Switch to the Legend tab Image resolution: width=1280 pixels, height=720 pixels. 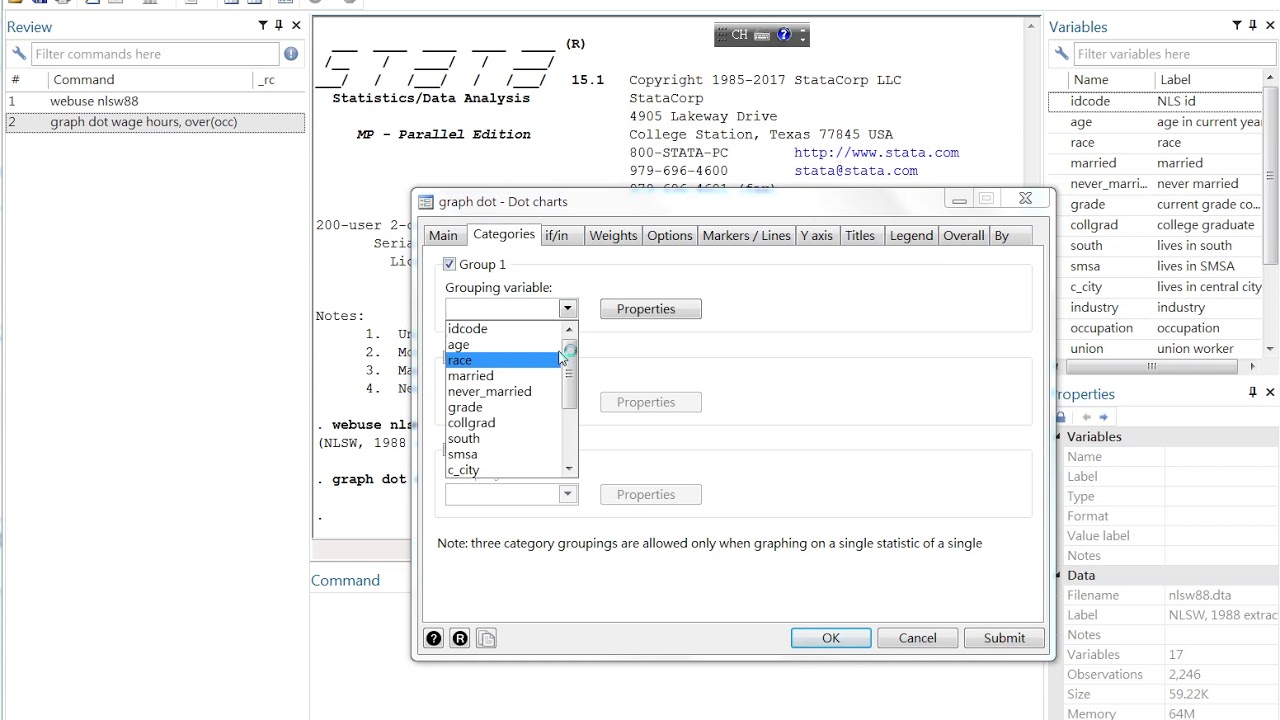click(911, 236)
